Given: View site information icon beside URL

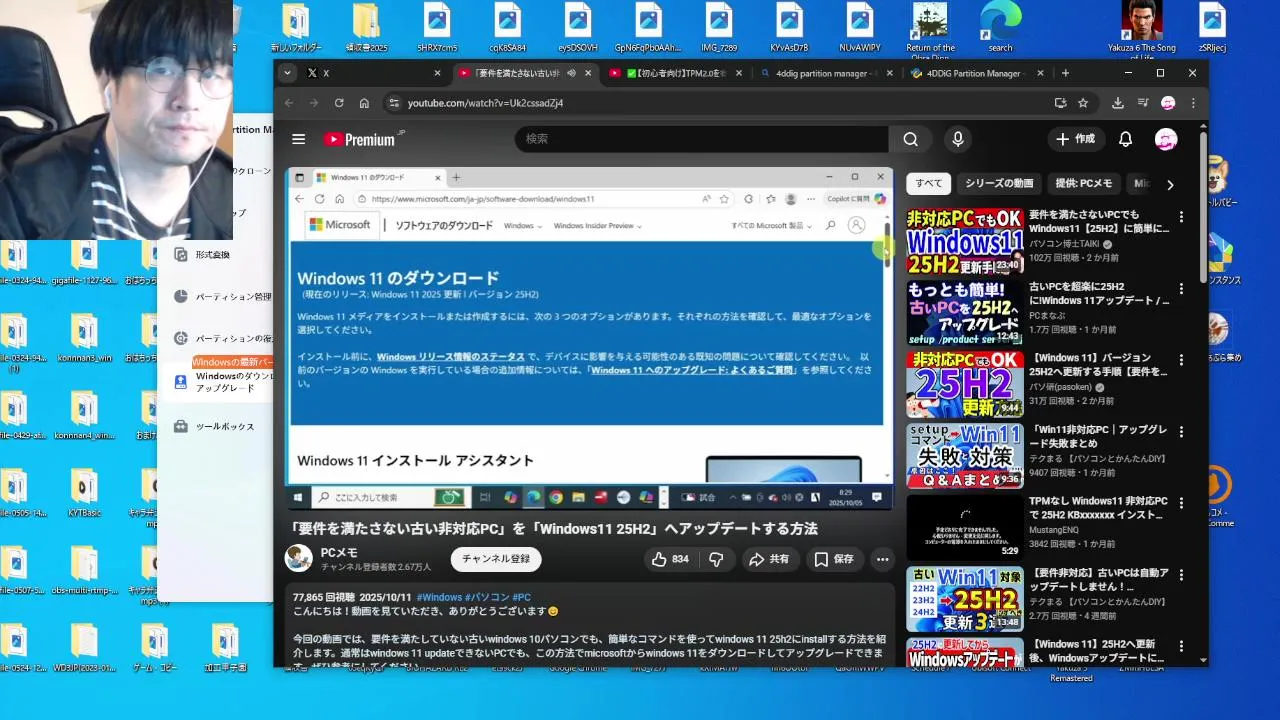Looking at the screenshot, I should pyautogui.click(x=394, y=103).
